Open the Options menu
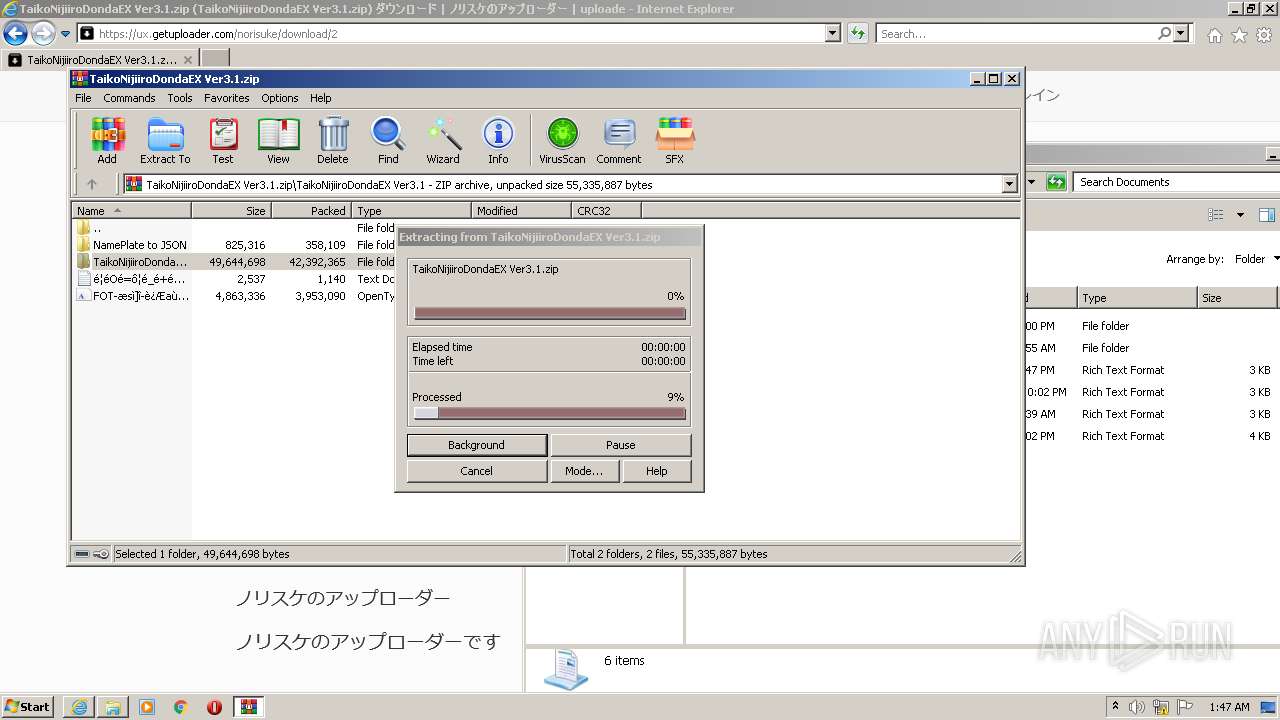Viewport: 1280px width, 720px height. [x=280, y=98]
